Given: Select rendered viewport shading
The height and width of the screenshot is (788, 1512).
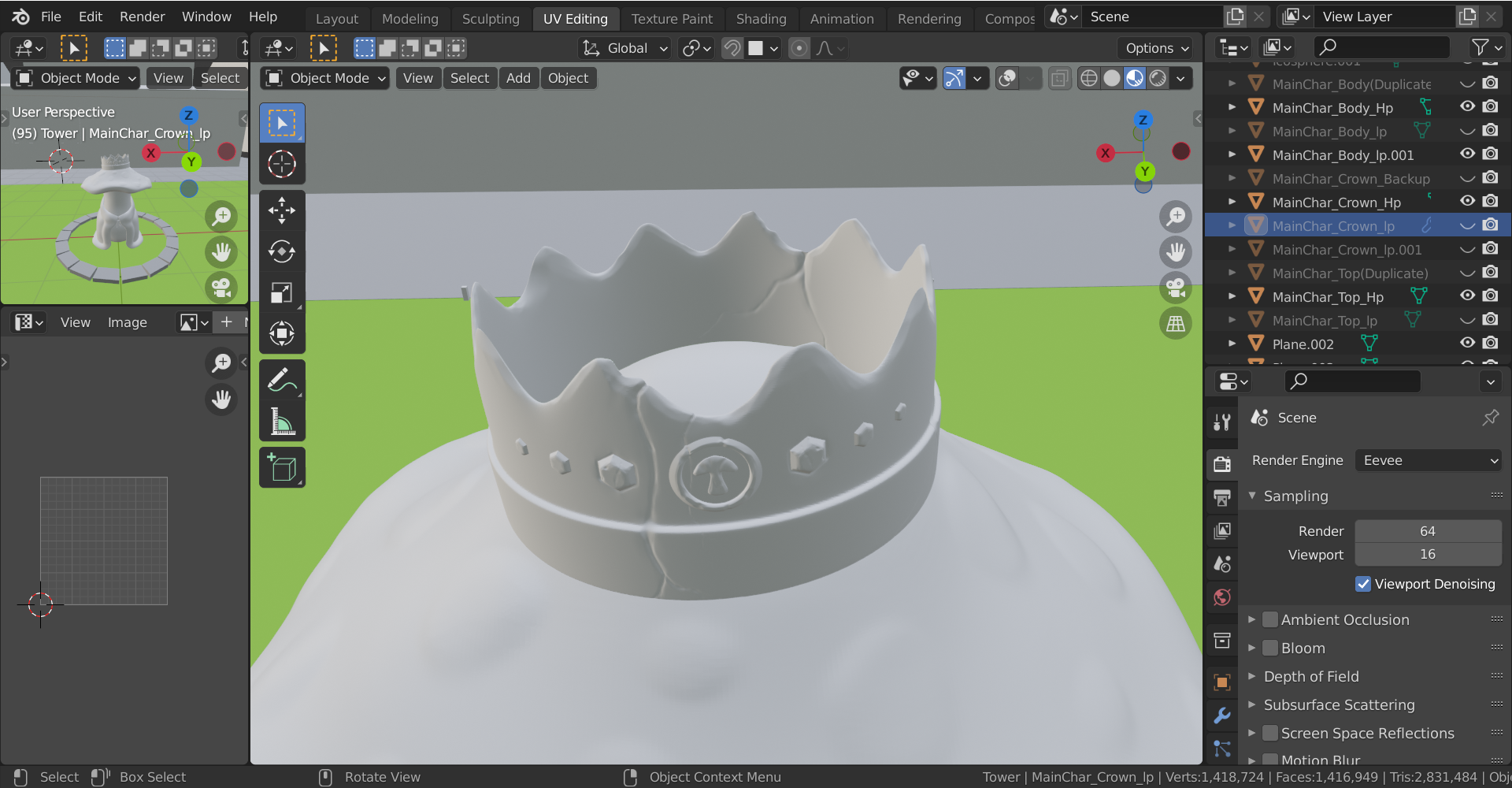Looking at the screenshot, I should point(1158,78).
